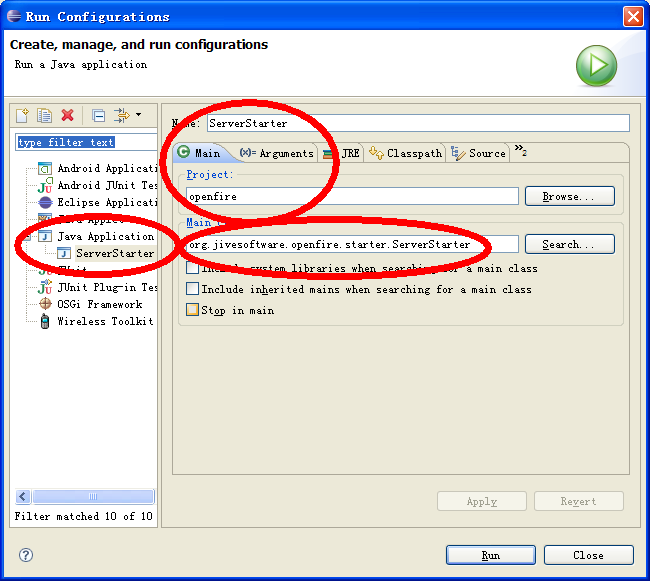This screenshot has width=650, height=581.
Task: Click the type filter text field
Action: 86,142
